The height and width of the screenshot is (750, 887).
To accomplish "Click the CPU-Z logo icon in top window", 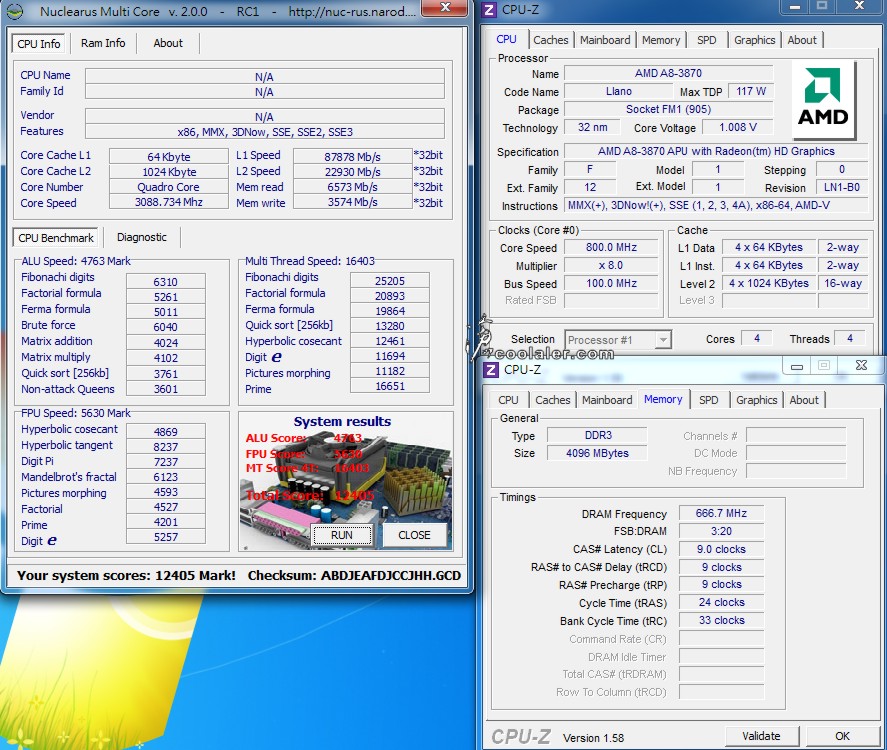I will 489,10.
